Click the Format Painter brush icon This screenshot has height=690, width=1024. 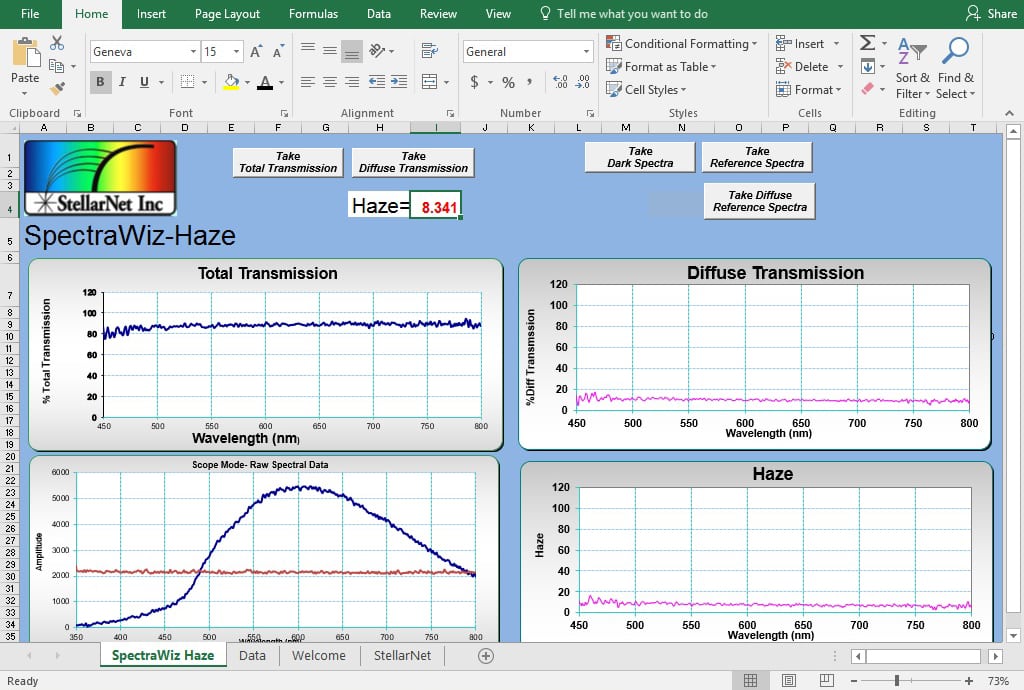[x=57, y=87]
